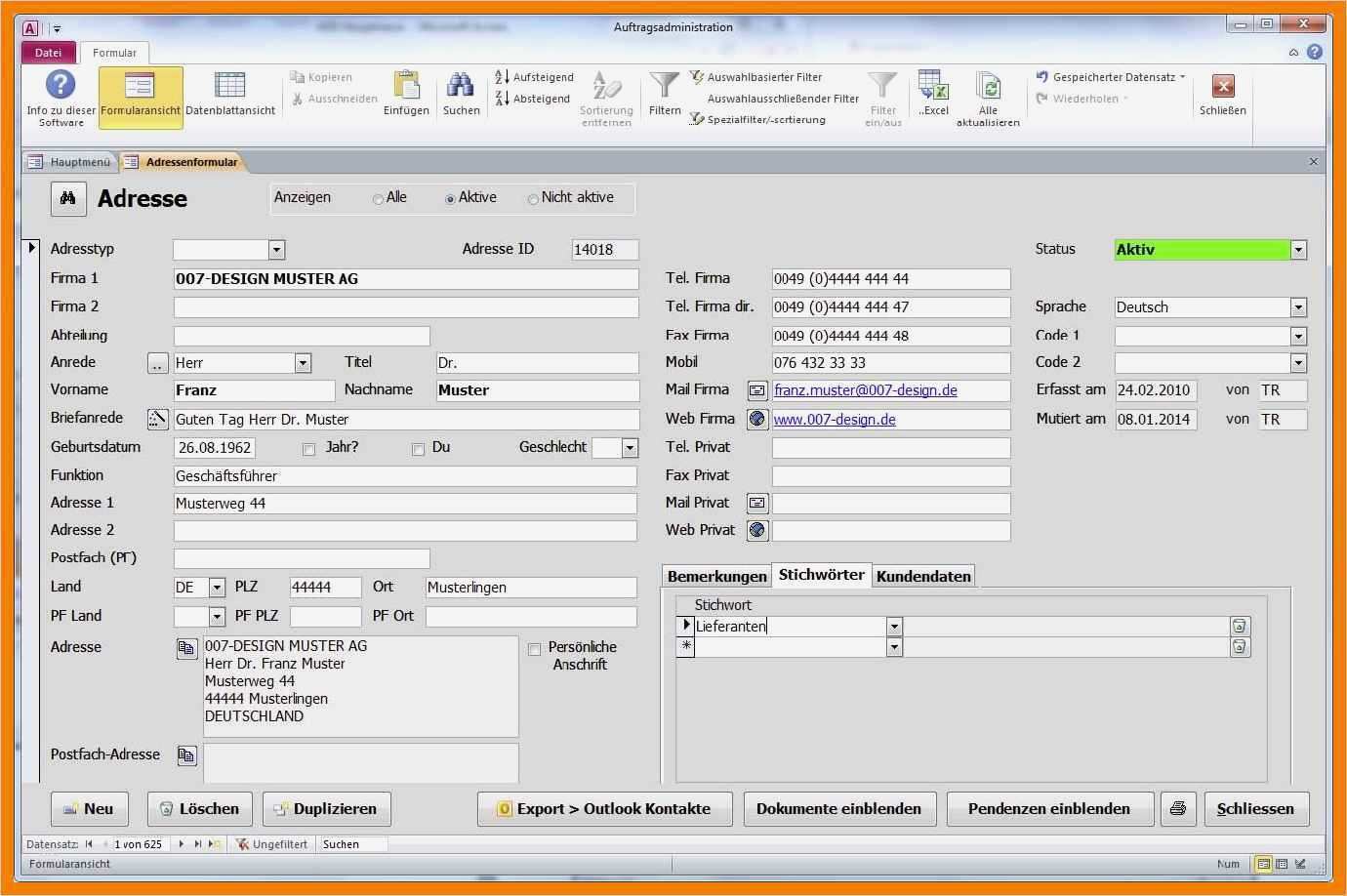The width and height of the screenshot is (1347, 896).
Task: Select the 'Alle' radio button
Action: pos(378,199)
